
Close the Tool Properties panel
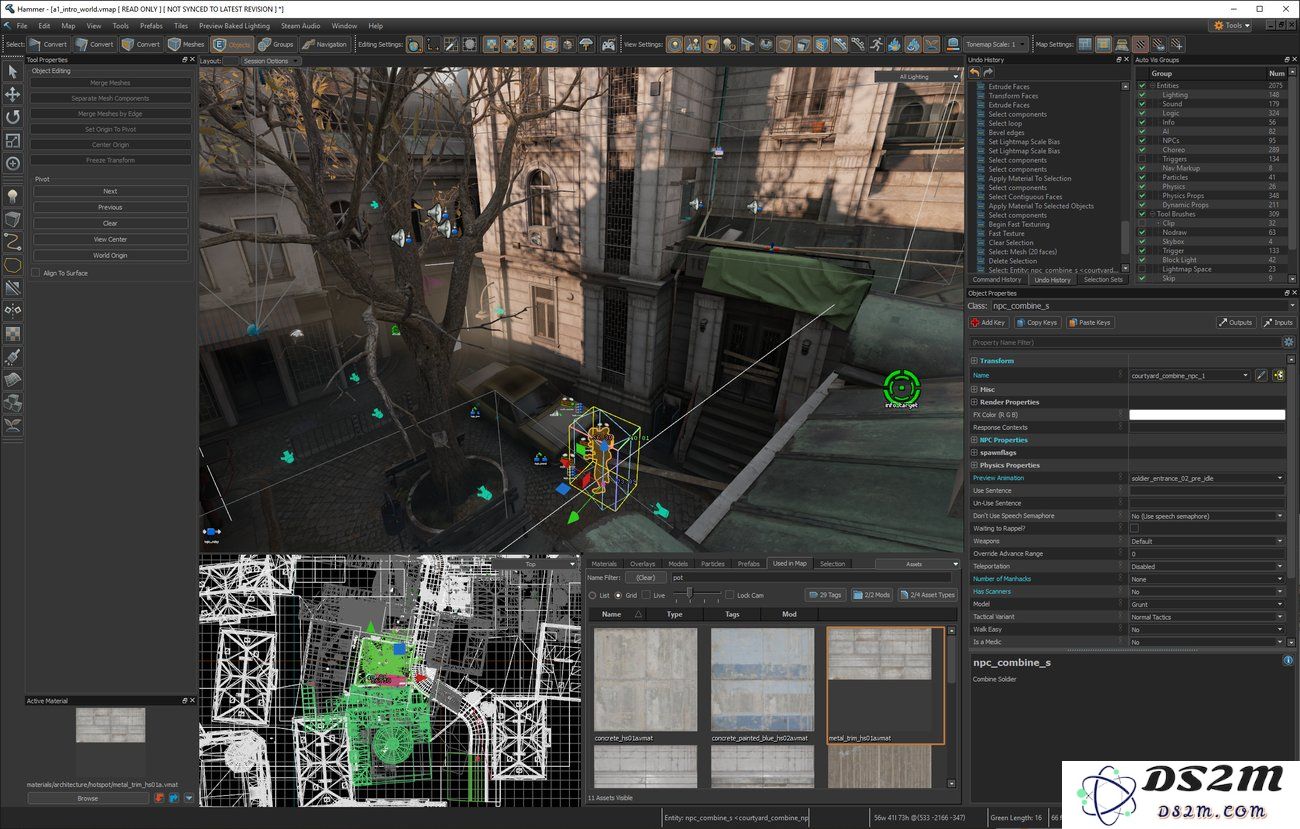click(x=192, y=60)
